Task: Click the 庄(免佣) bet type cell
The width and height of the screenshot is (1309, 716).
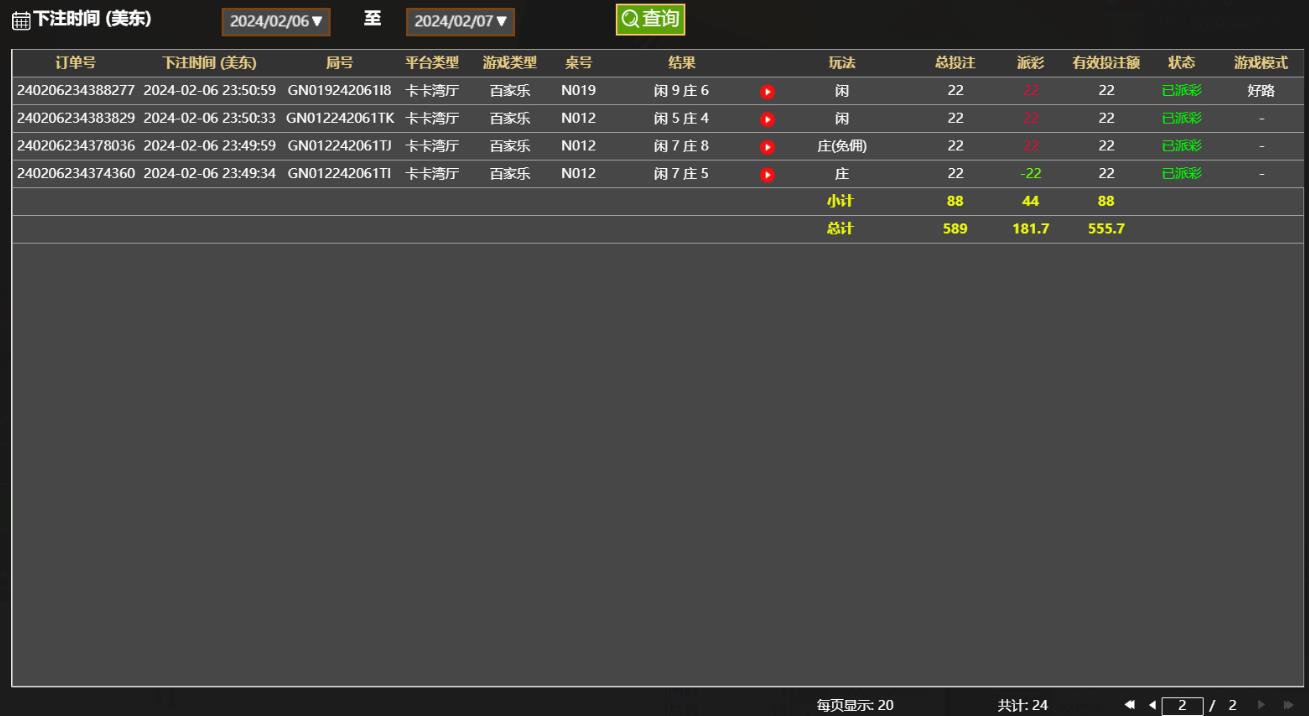Action: (842, 146)
